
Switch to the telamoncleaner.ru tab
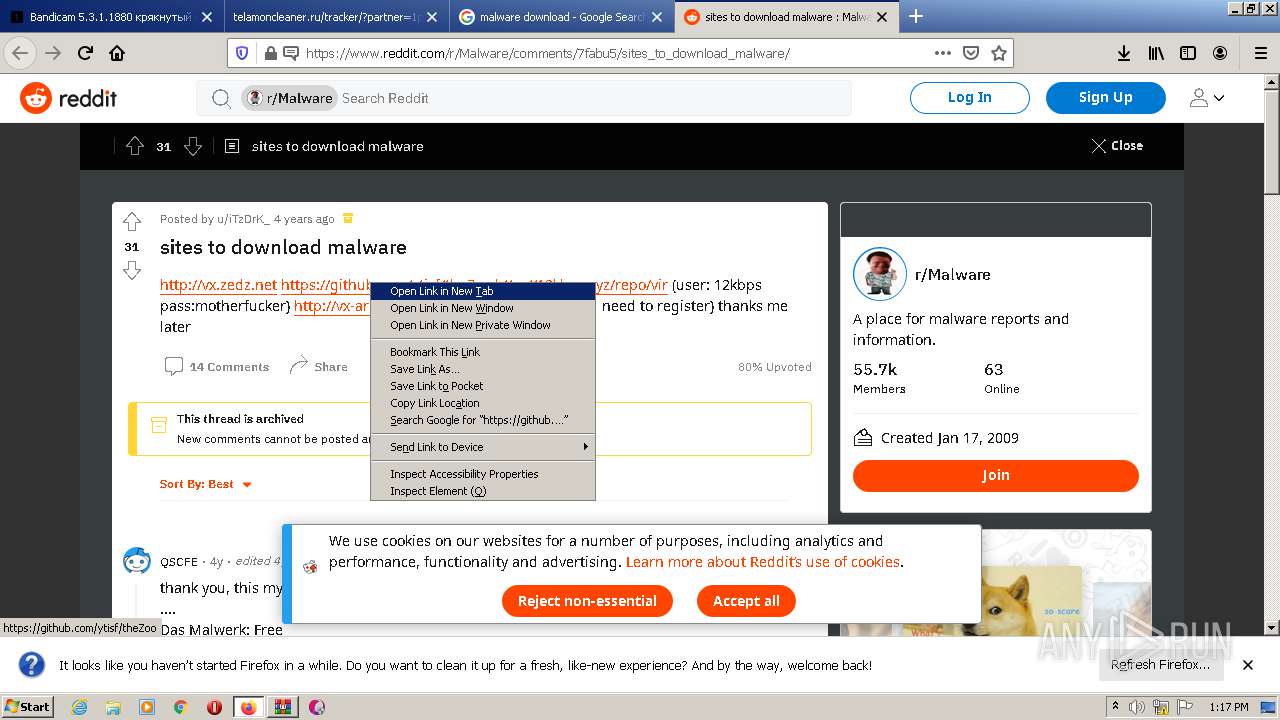coord(337,17)
